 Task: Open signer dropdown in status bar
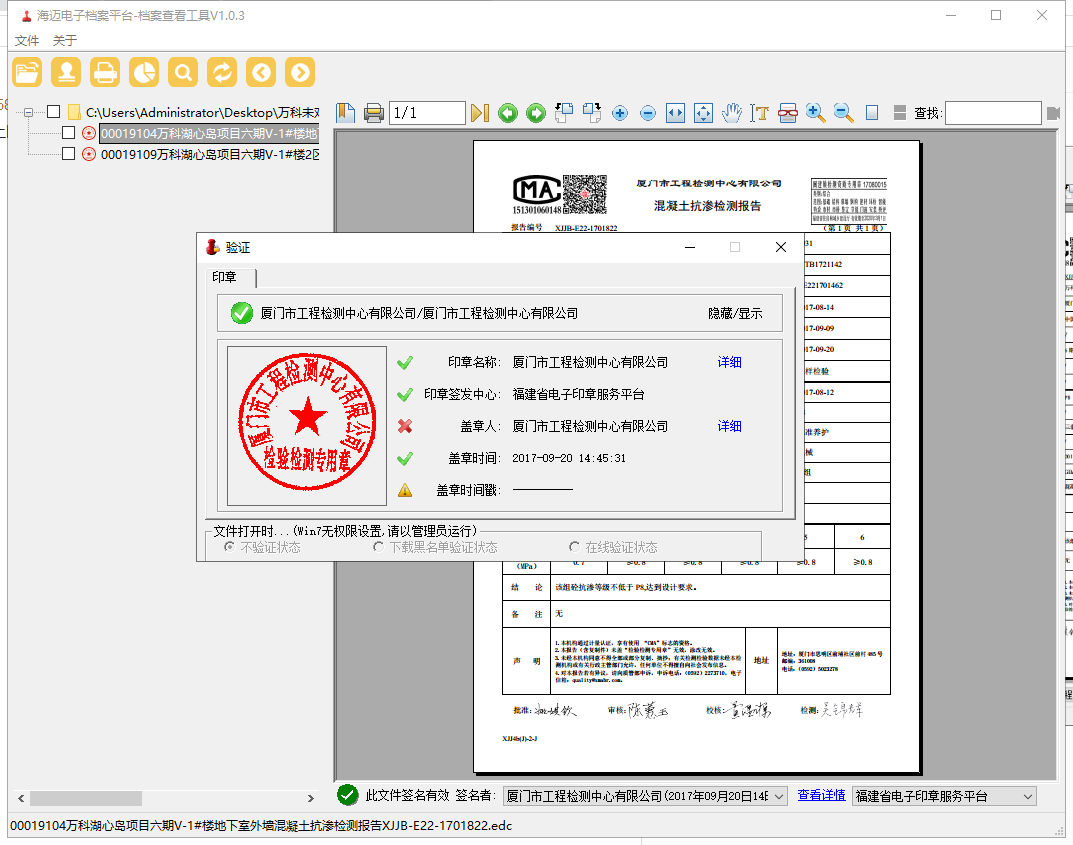(779, 796)
